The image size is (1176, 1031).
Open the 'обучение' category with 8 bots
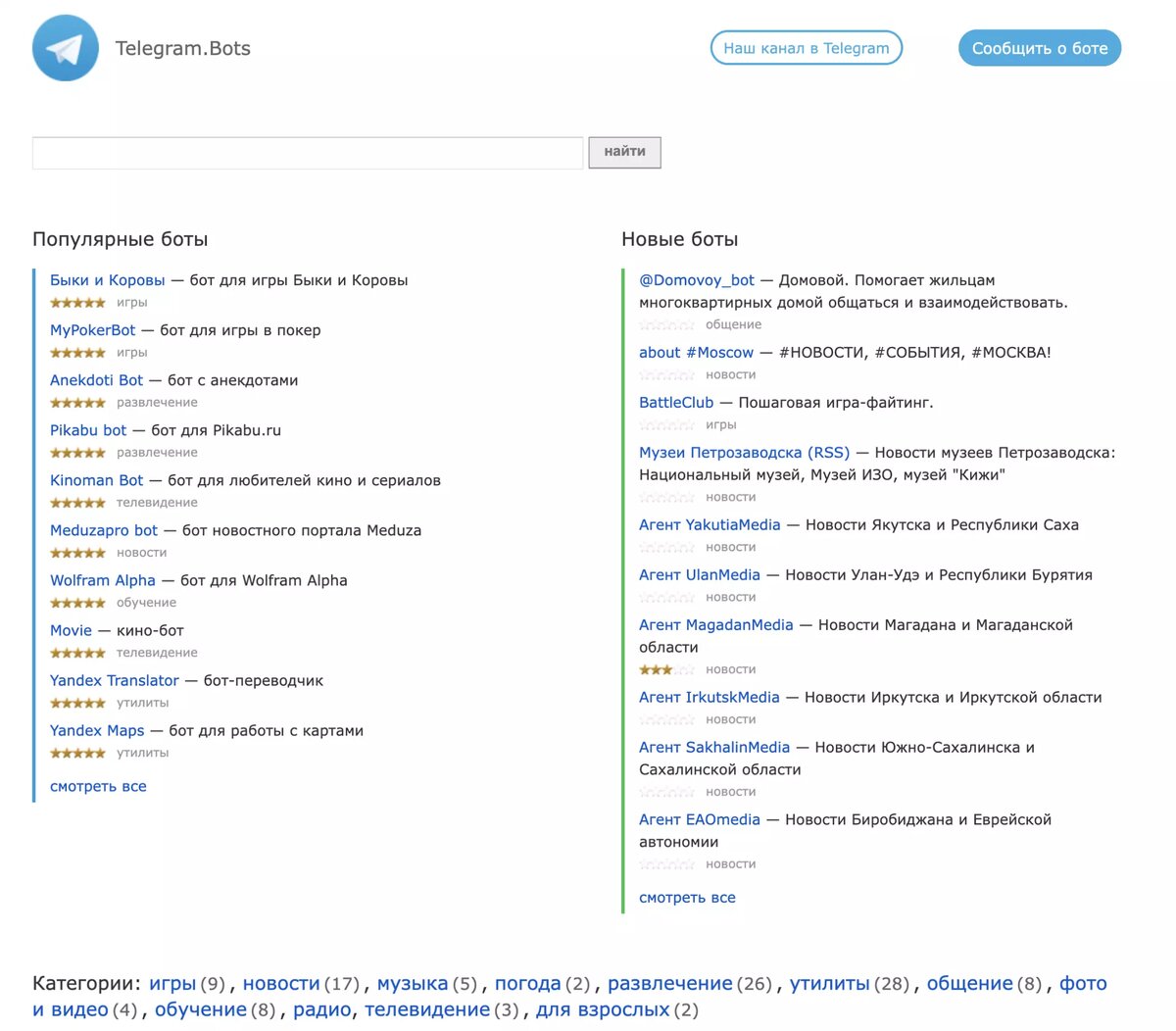point(201,1010)
